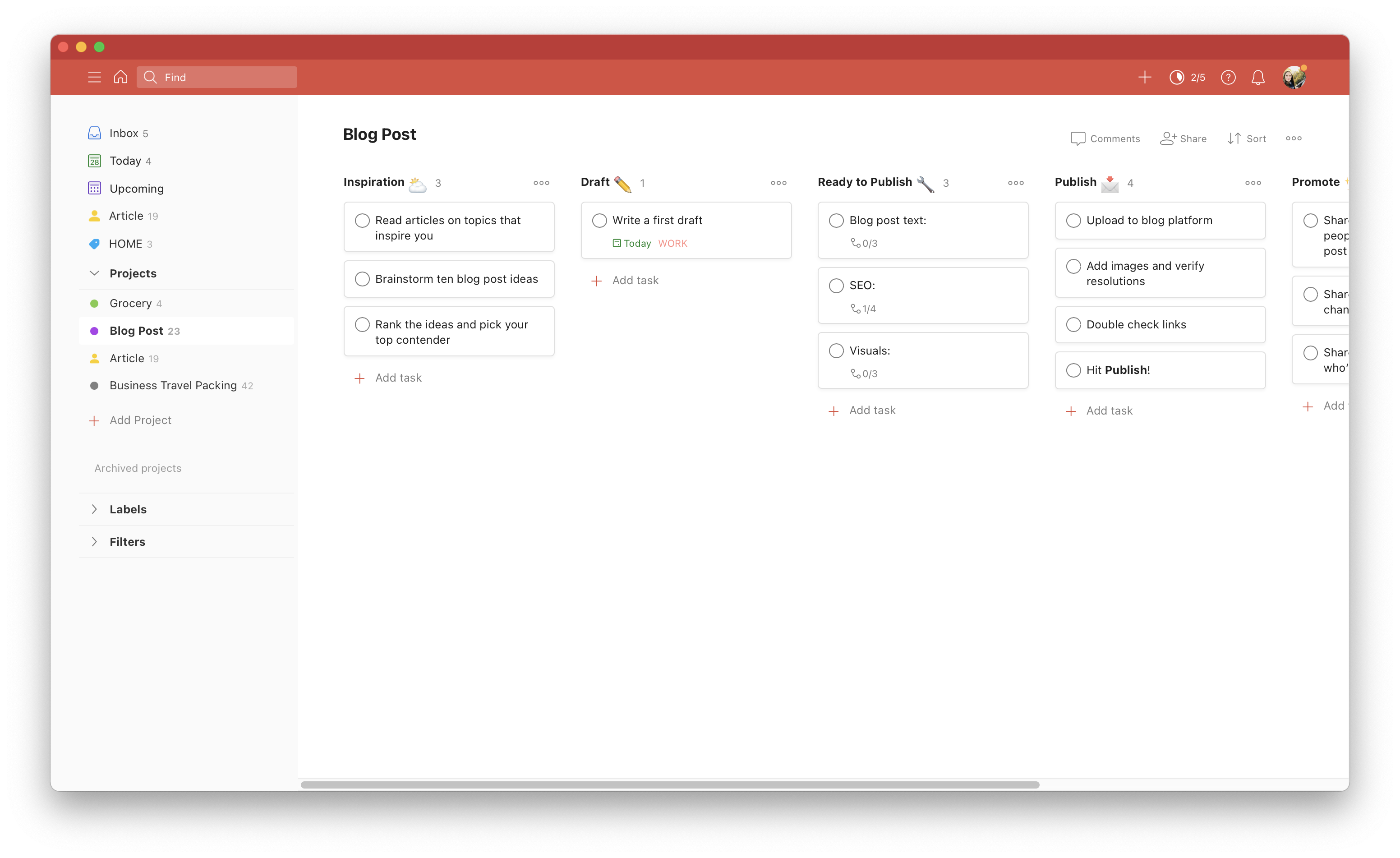The image size is (1400, 858).
Task: Check off "Brainstorm ten blog post ideas"
Action: pos(362,279)
